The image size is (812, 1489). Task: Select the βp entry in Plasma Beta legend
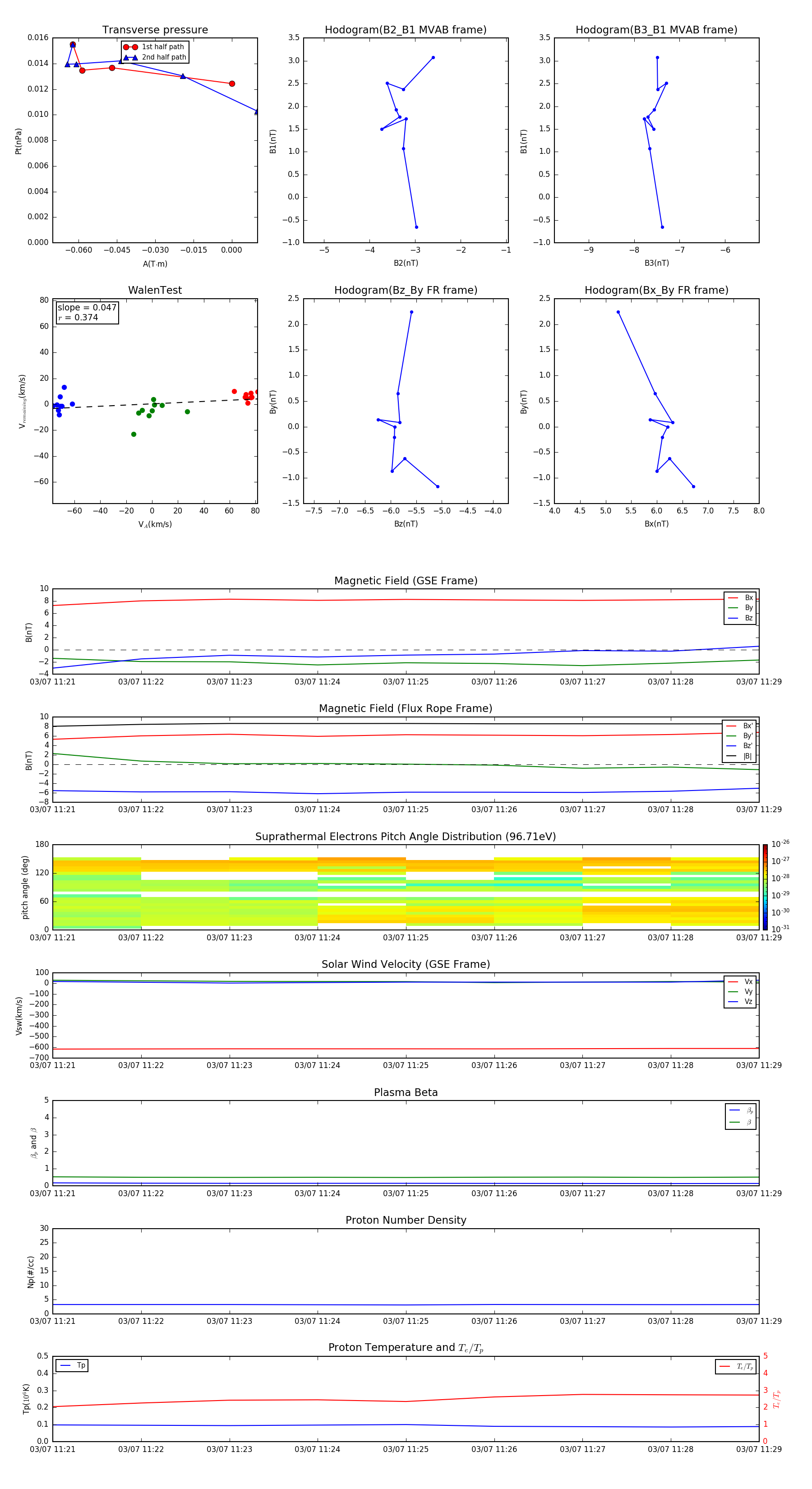[741, 1110]
